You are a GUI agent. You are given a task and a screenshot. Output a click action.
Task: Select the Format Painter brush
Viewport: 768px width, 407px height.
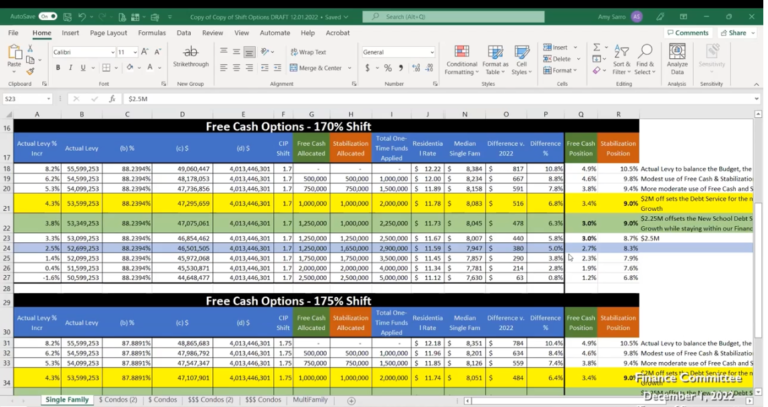(x=30, y=69)
